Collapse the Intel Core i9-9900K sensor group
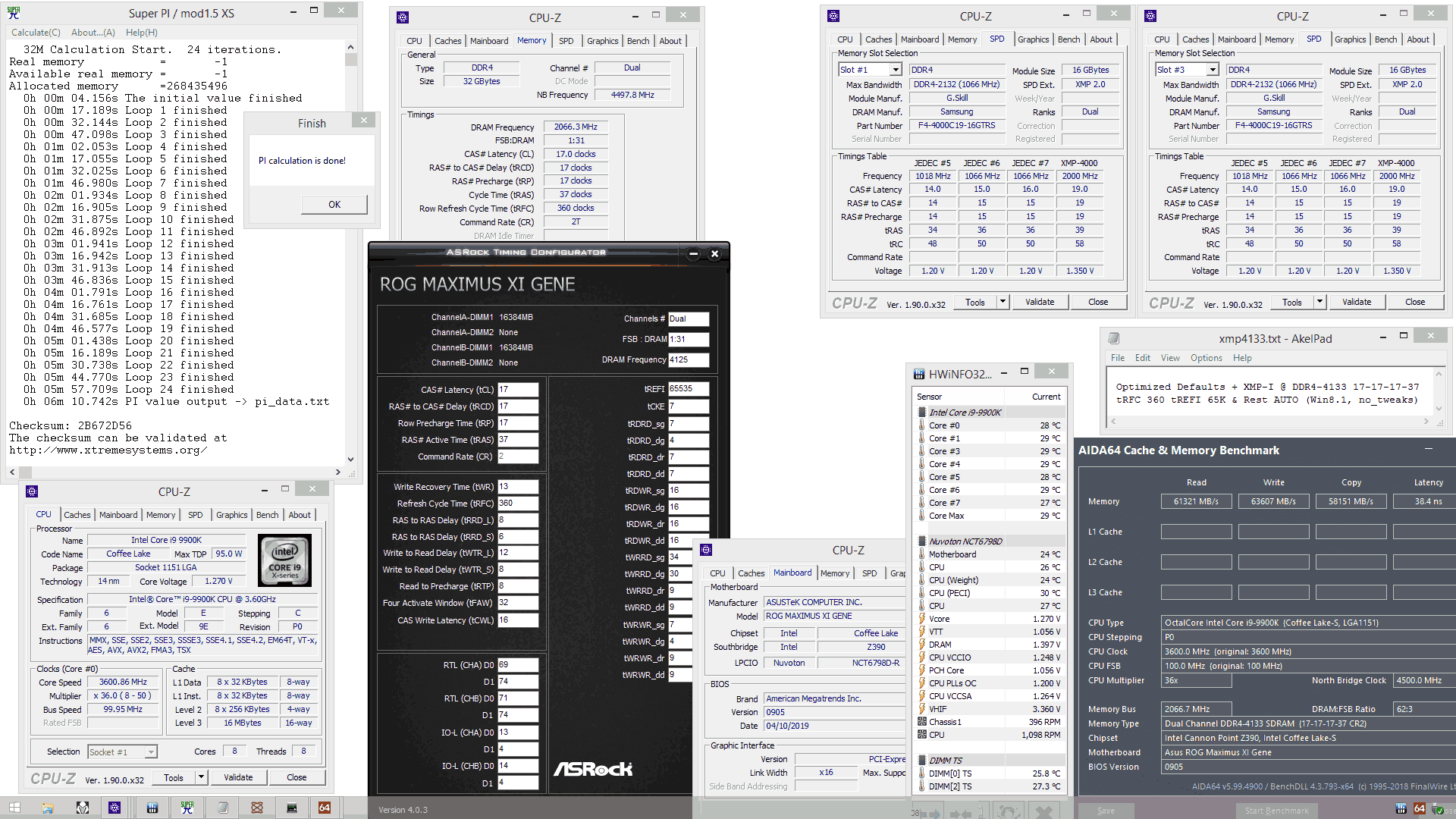The height and width of the screenshot is (819, 1456). pyautogui.click(x=922, y=413)
